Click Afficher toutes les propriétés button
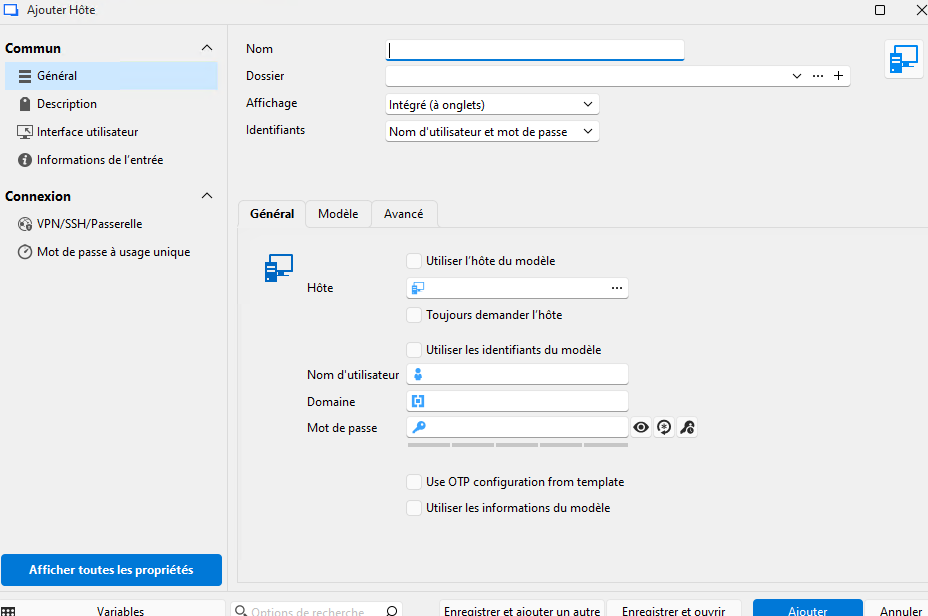Screen dimensions: 928x616 click(111, 570)
